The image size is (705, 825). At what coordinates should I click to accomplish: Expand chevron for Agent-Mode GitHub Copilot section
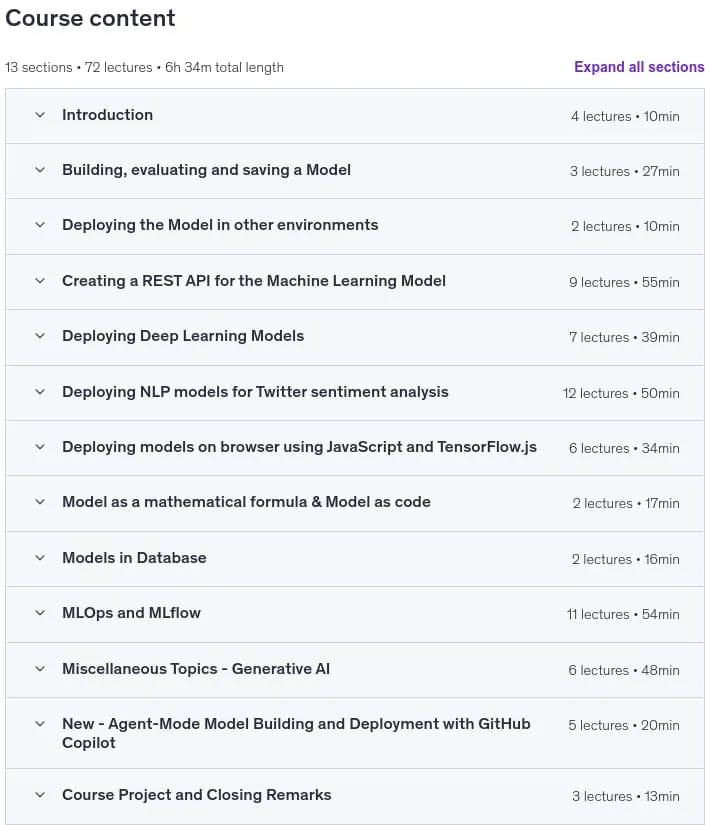pos(40,724)
